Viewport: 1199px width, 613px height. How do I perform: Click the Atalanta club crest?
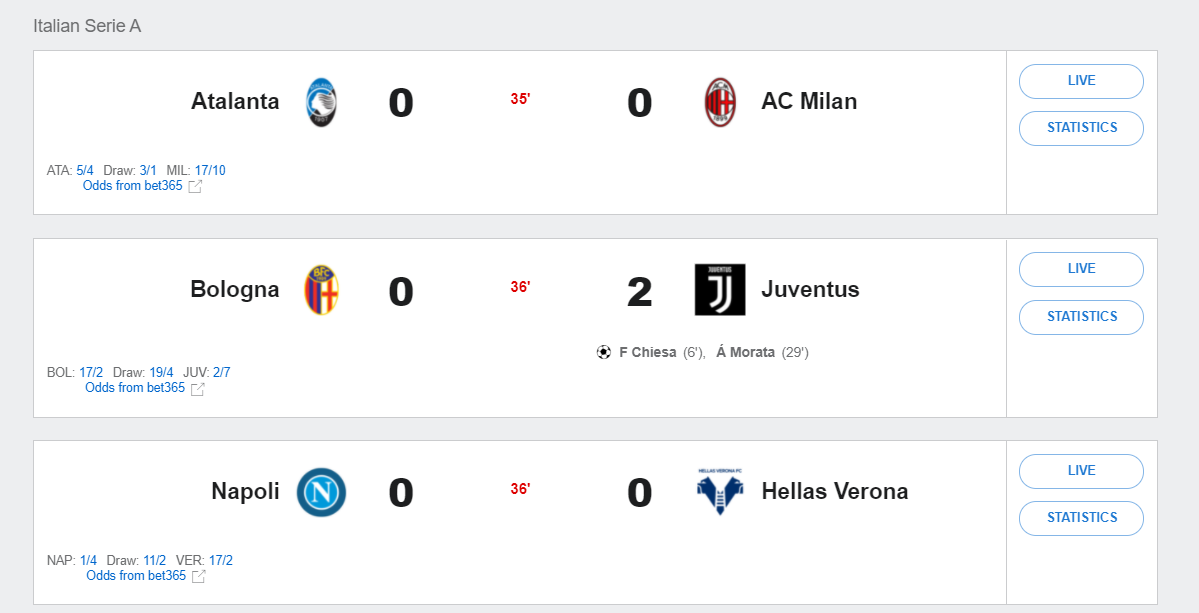point(321,103)
